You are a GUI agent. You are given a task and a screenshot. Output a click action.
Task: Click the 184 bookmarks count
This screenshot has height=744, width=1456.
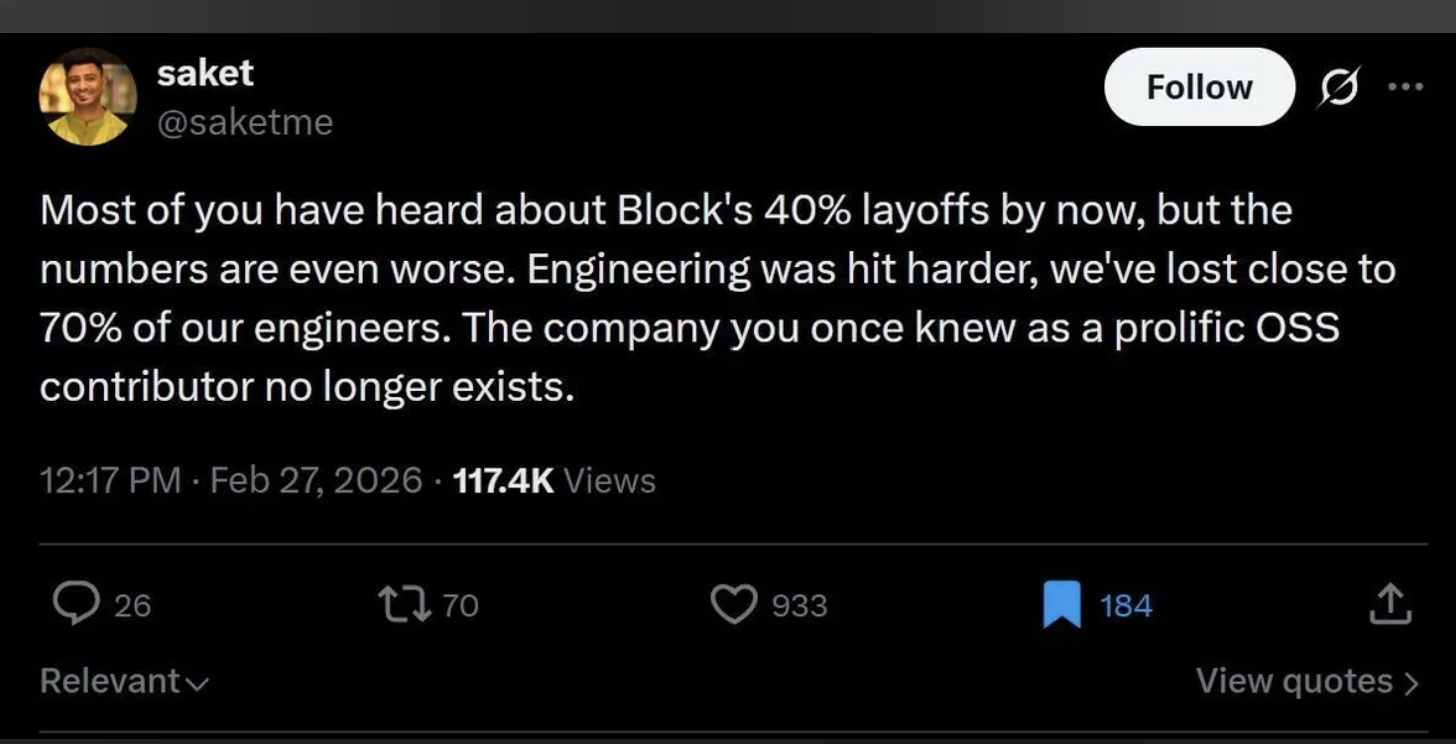[1126, 606]
